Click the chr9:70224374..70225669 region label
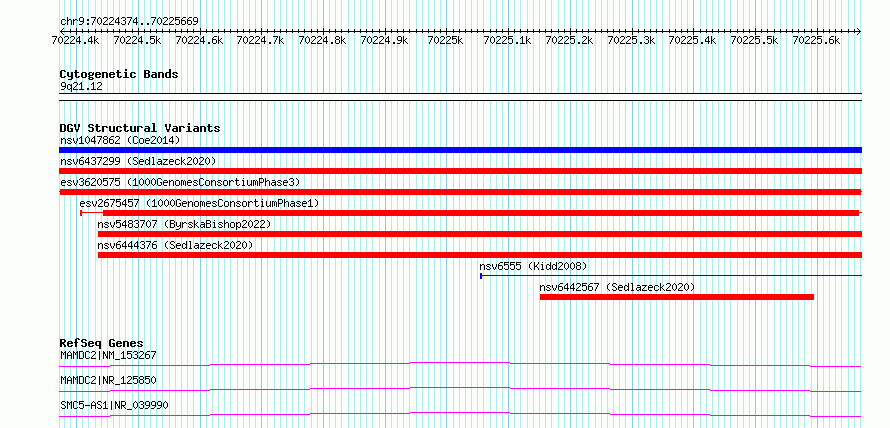Image resolution: width=890 pixels, height=428 pixels. pos(129,22)
